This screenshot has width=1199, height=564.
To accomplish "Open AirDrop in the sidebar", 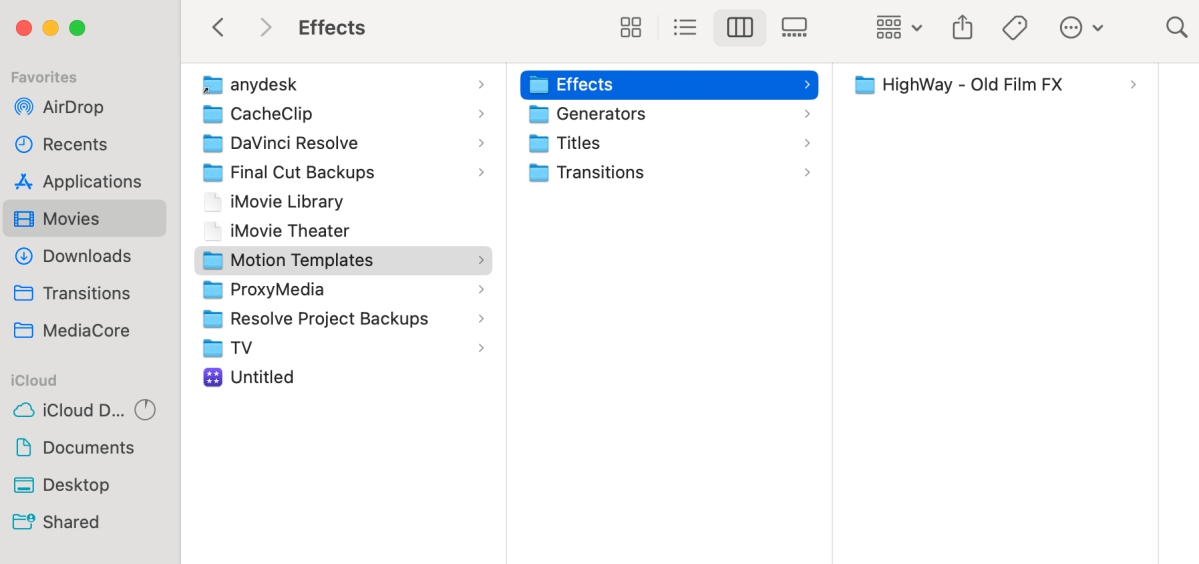I will point(73,107).
